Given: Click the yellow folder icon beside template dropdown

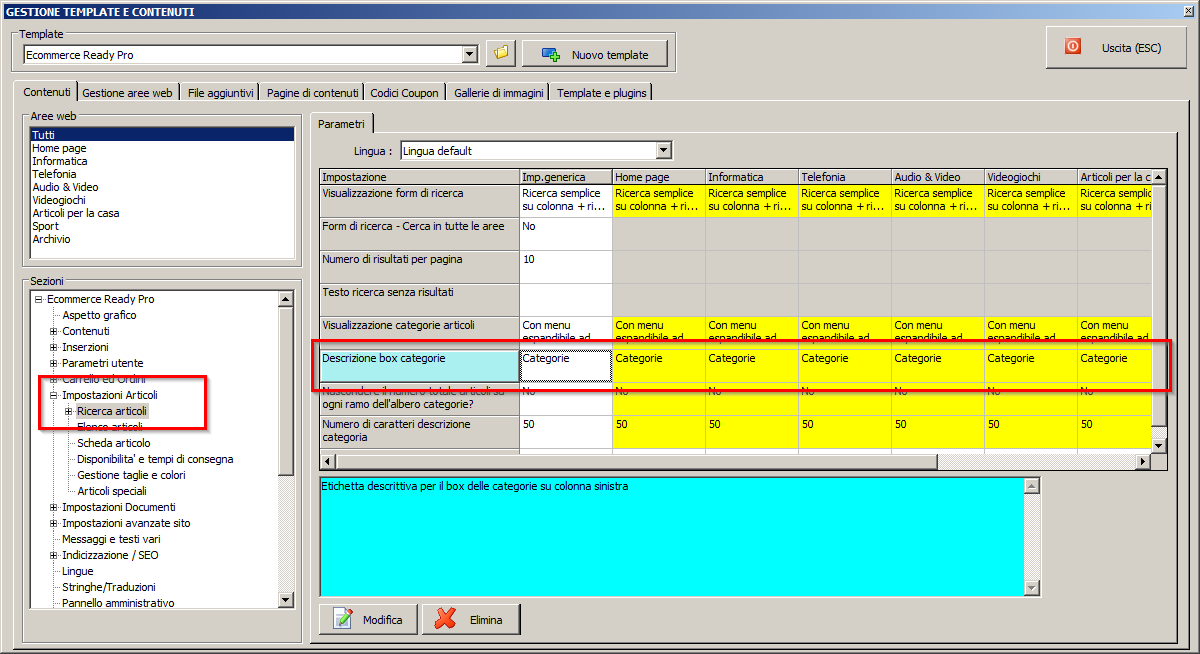Looking at the screenshot, I should coord(500,54).
